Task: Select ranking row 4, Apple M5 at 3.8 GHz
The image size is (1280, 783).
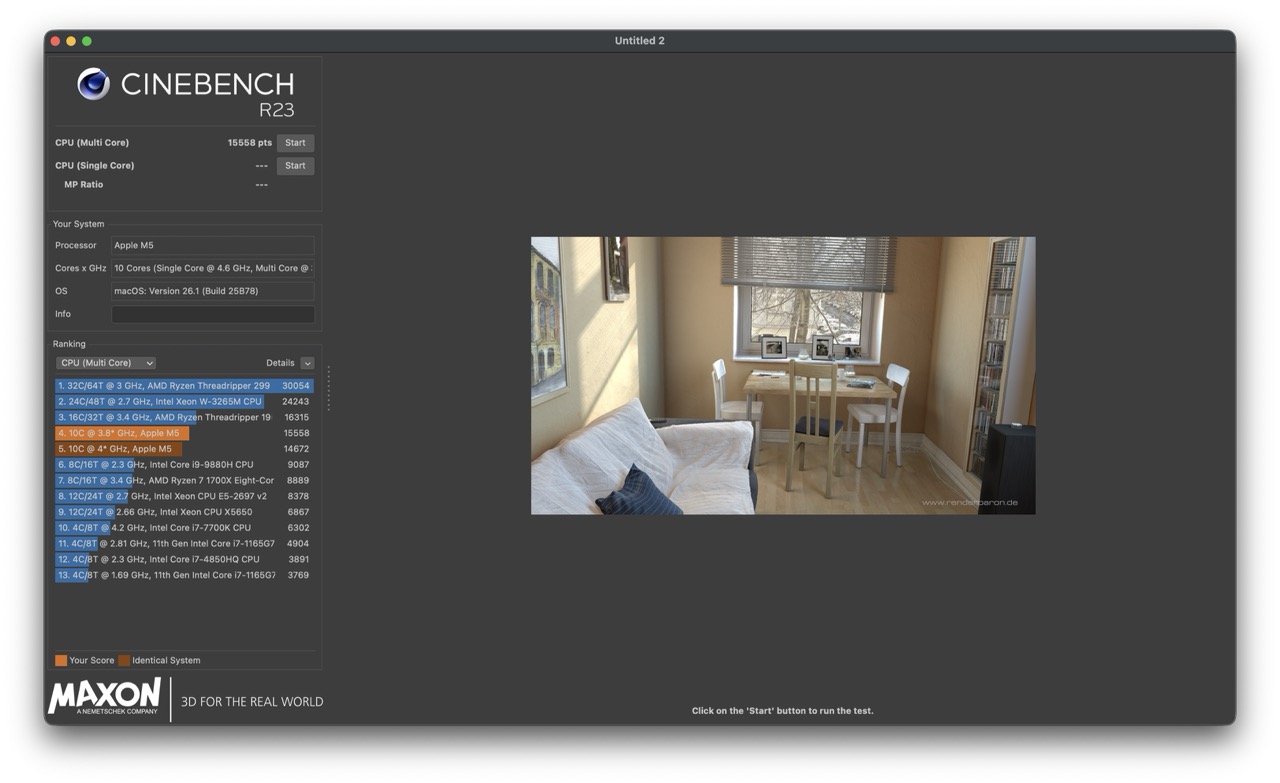Action: click(x=184, y=434)
